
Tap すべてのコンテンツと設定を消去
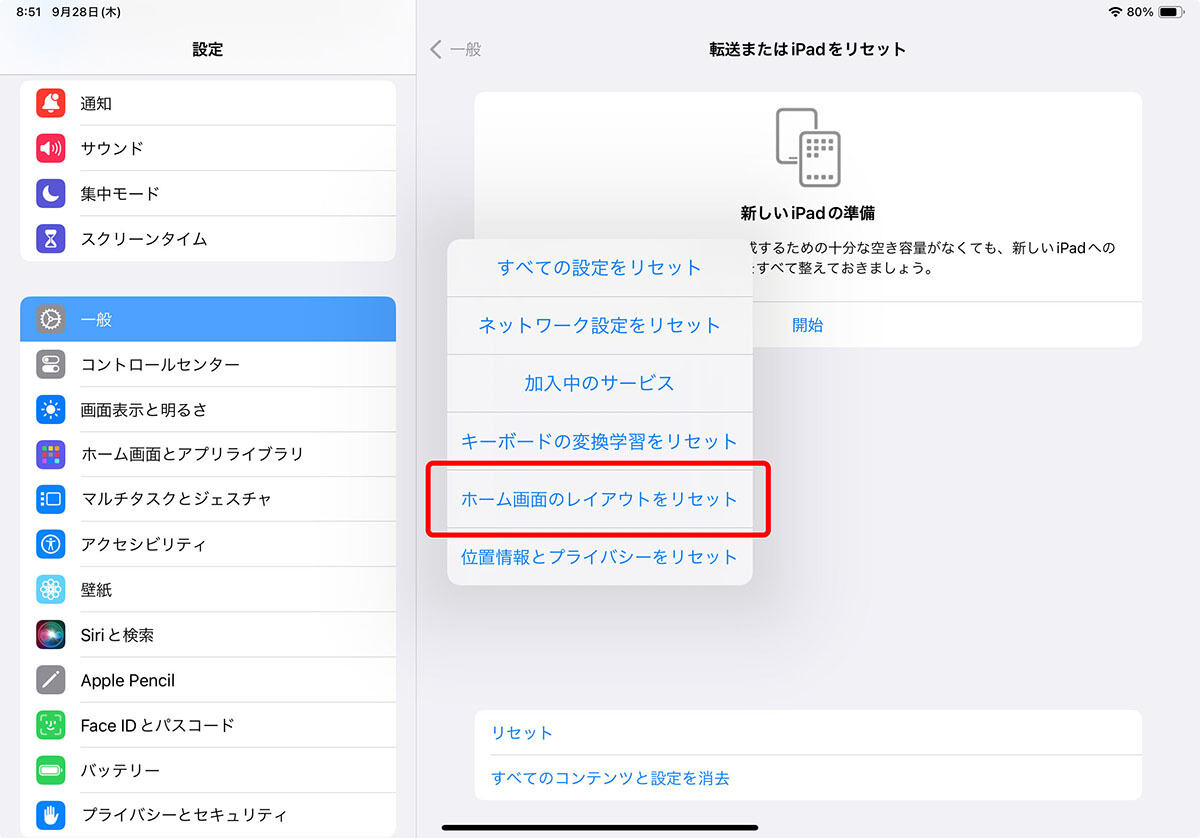pos(808,778)
